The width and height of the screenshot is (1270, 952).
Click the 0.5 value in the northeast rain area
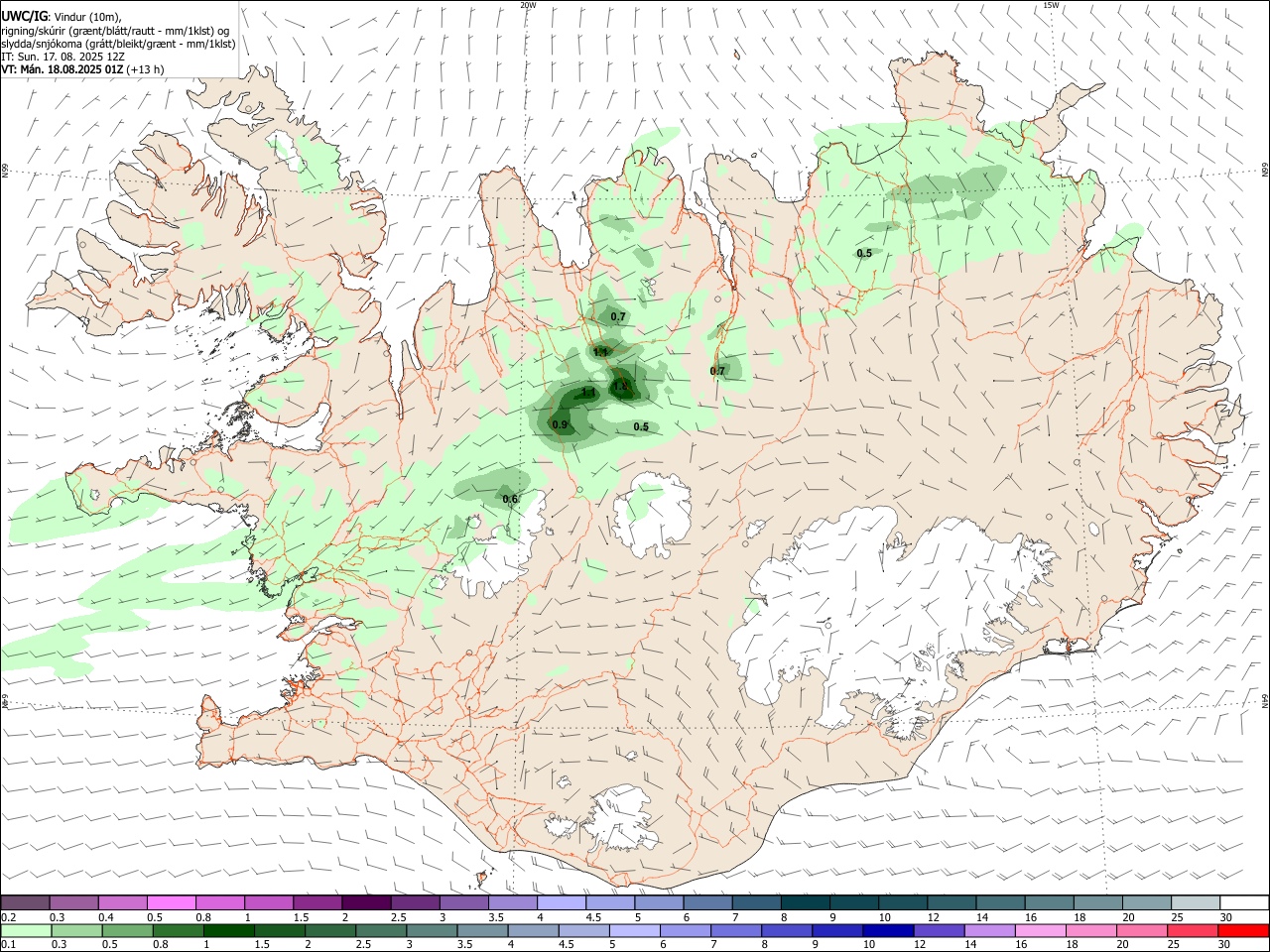coord(864,254)
